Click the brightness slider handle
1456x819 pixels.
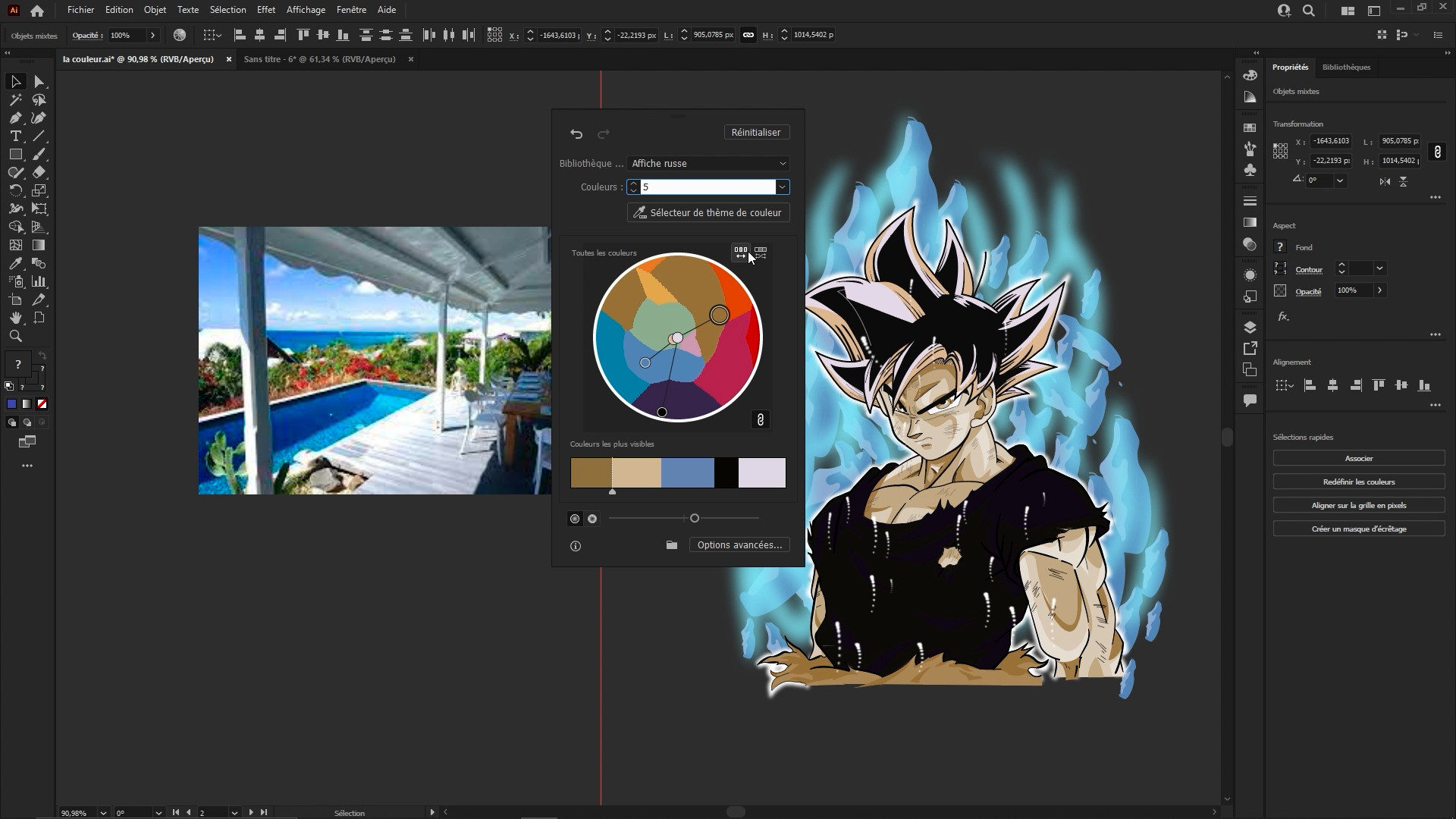tap(694, 519)
